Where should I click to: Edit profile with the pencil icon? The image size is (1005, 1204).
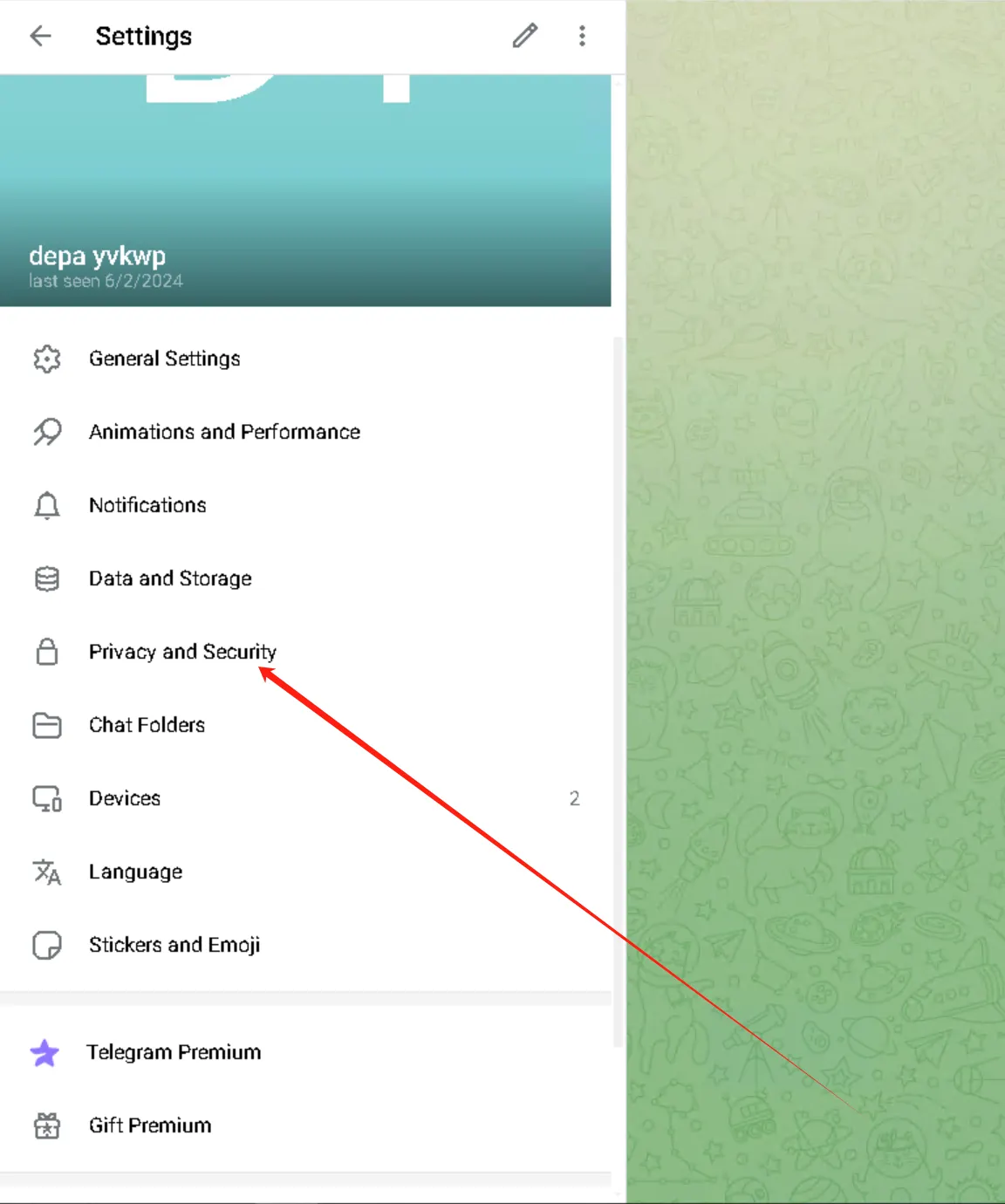pos(525,36)
